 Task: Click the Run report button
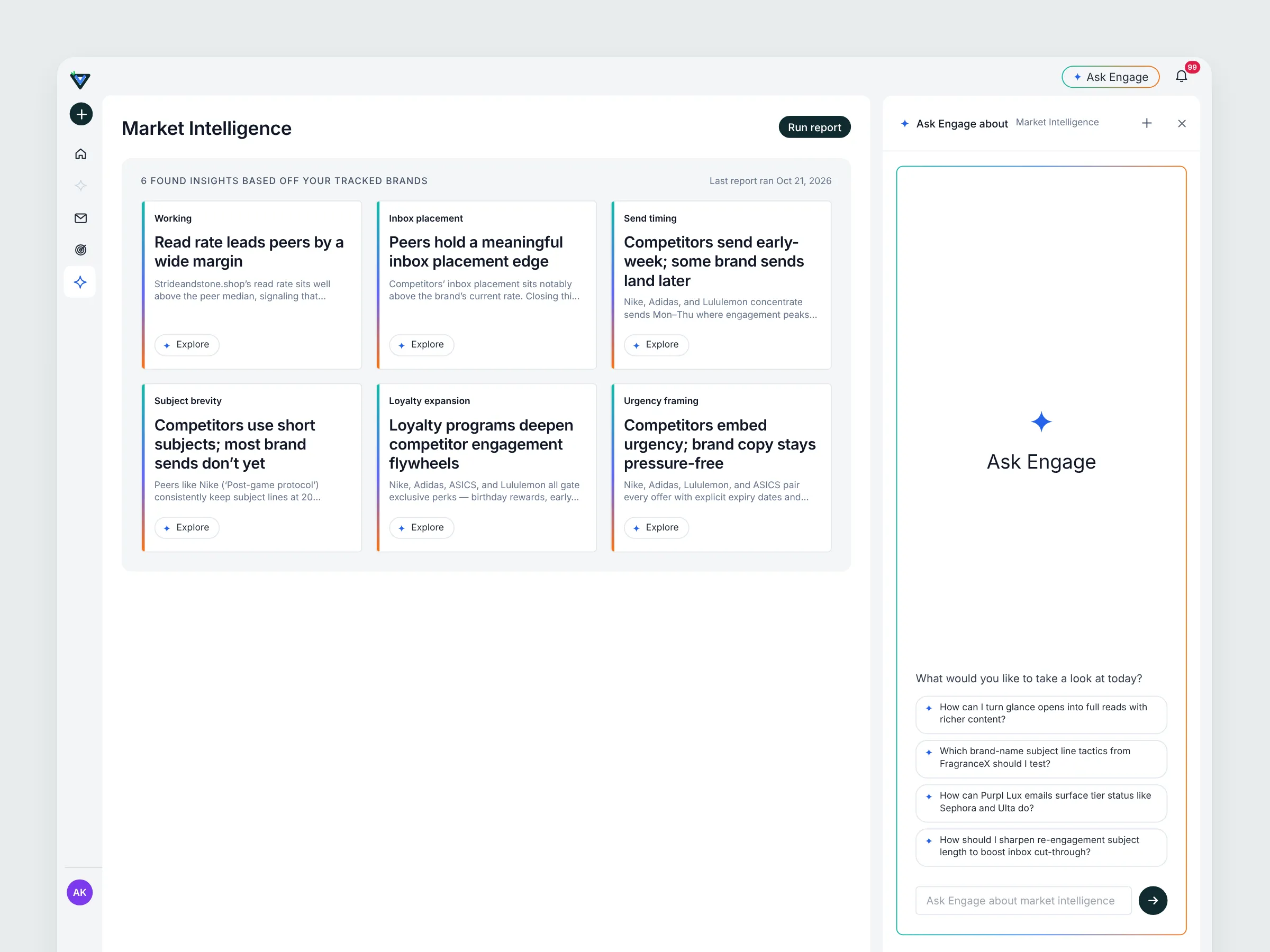[814, 127]
